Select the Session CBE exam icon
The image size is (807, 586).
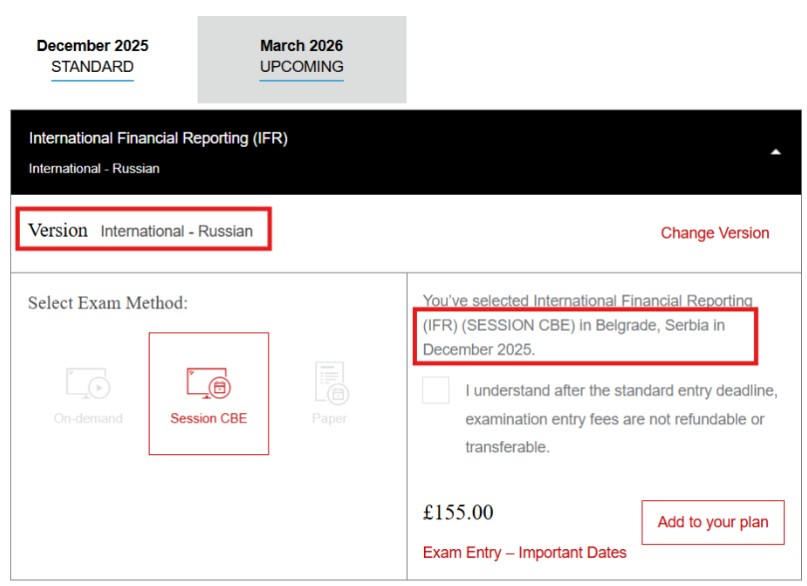click(208, 384)
